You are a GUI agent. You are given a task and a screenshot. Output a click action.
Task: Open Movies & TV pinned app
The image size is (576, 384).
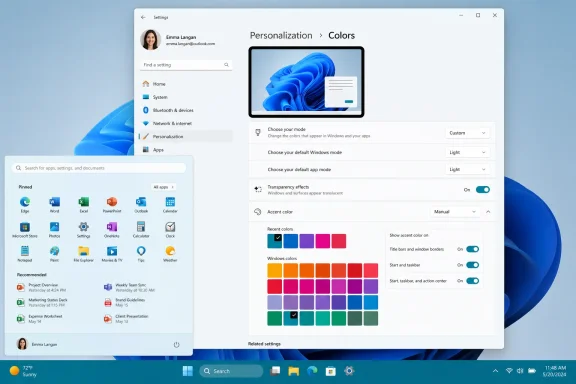click(x=112, y=254)
